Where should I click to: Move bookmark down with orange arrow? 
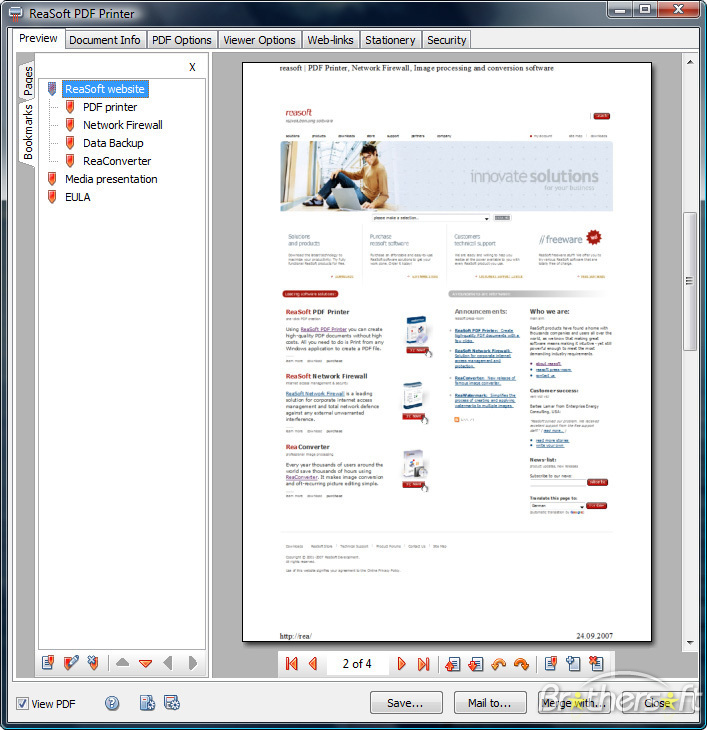pyautogui.click(x=146, y=663)
